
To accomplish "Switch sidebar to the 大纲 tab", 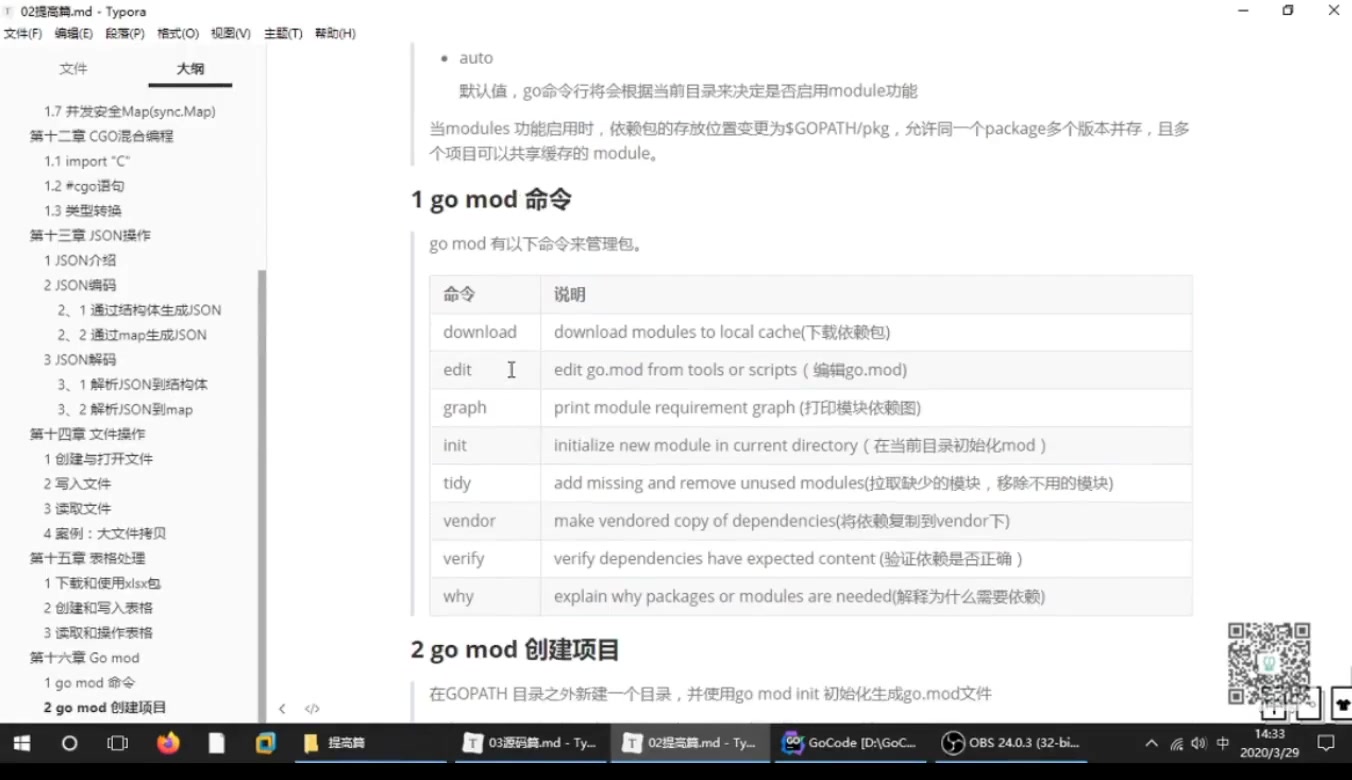I will [x=190, y=68].
